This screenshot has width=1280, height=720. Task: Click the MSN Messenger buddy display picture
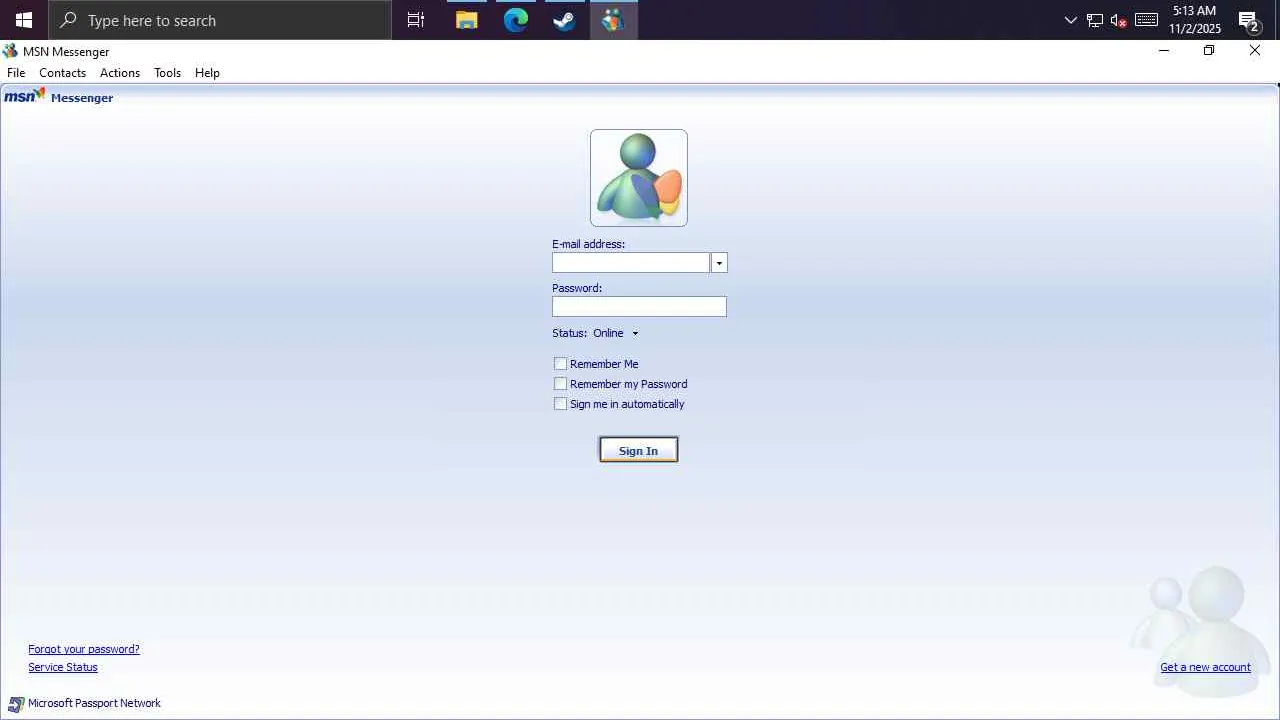[639, 178]
